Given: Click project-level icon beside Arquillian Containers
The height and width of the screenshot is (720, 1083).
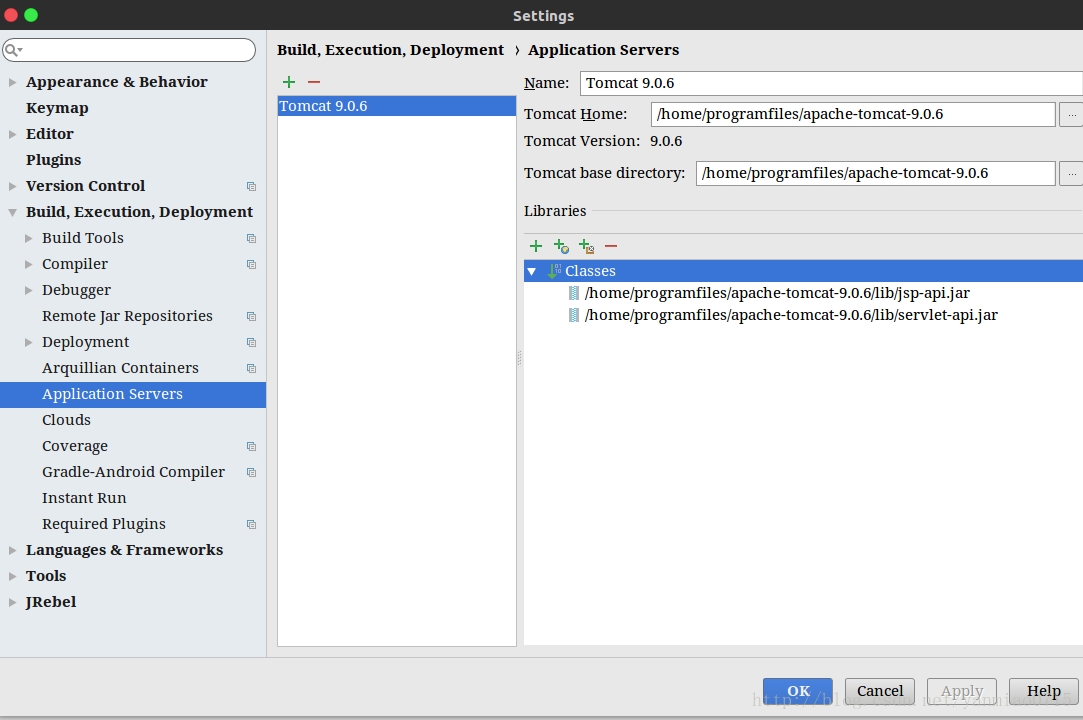Looking at the screenshot, I should click(x=251, y=368).
